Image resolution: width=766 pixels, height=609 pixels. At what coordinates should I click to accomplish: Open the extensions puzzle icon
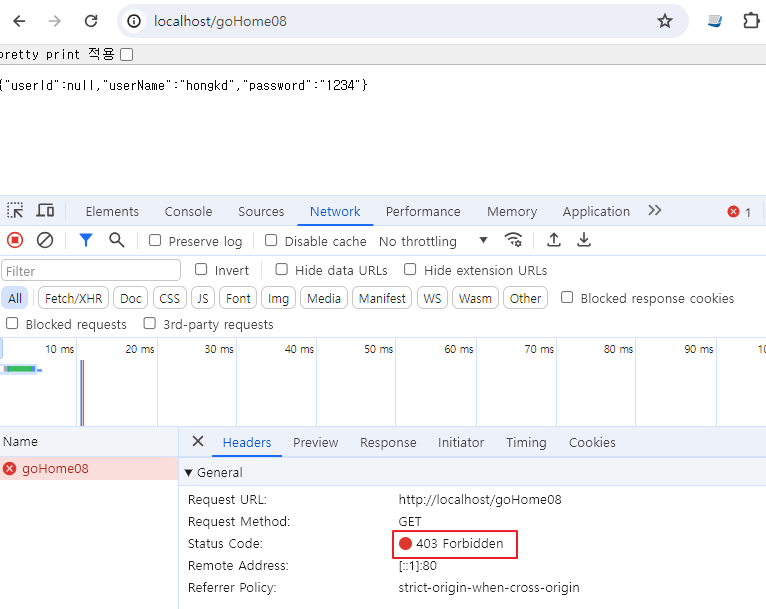[x=751, y=21]
